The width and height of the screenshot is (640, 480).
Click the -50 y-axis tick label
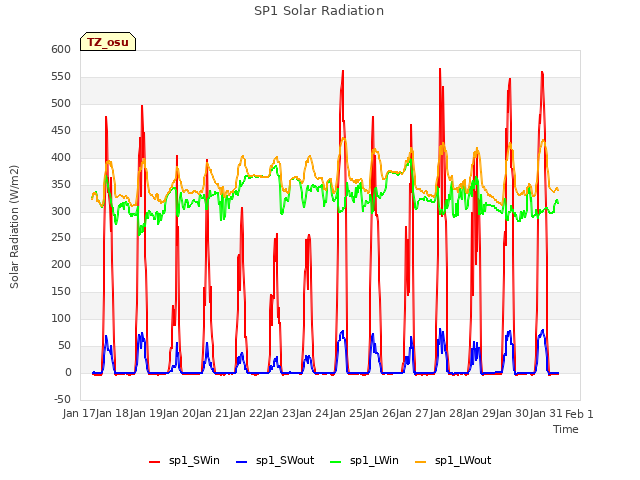click(x=62, y=399)
